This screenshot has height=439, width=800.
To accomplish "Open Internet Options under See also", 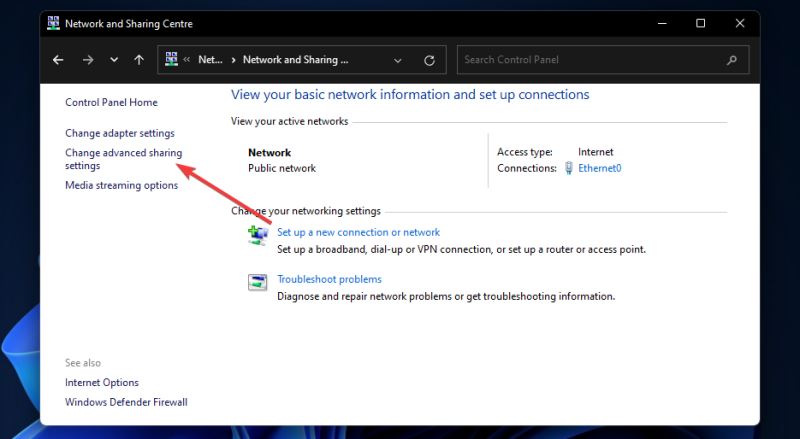I will 102,382.
